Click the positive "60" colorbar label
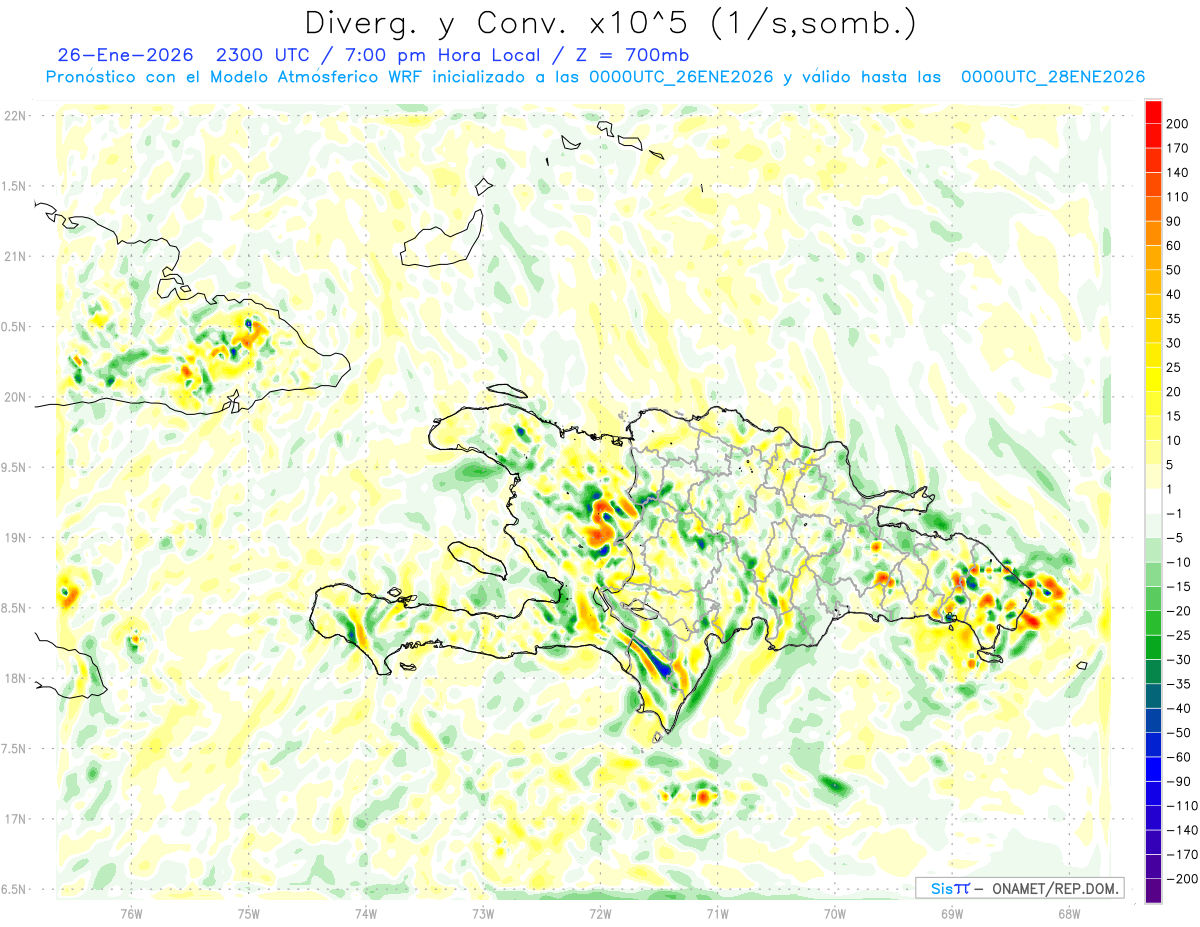 click(1175, 245)
